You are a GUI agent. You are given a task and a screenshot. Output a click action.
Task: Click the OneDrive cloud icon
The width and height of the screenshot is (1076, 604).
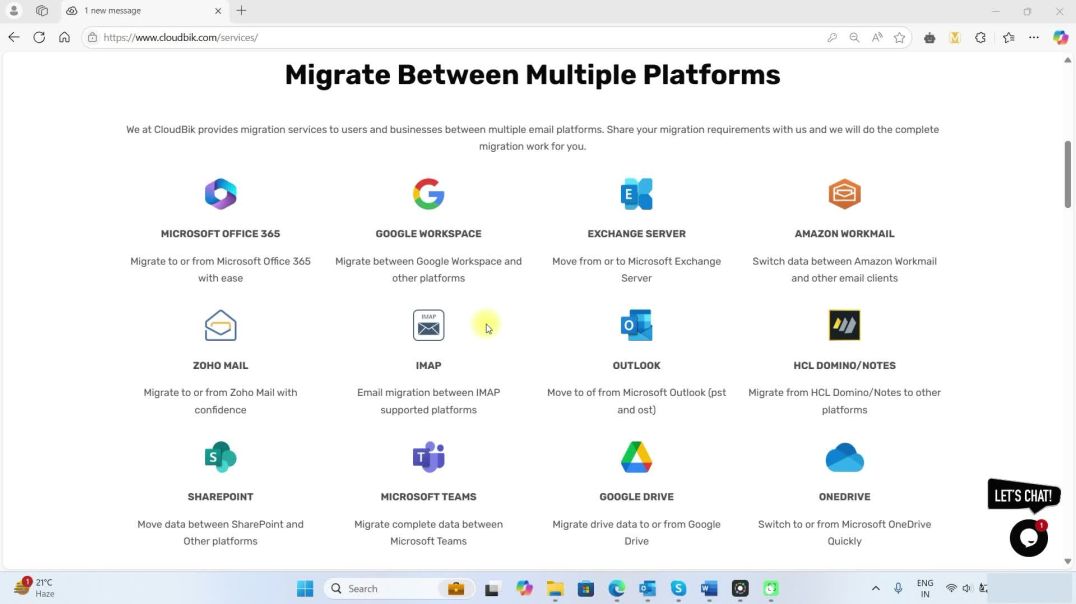(x=844, y=458)
